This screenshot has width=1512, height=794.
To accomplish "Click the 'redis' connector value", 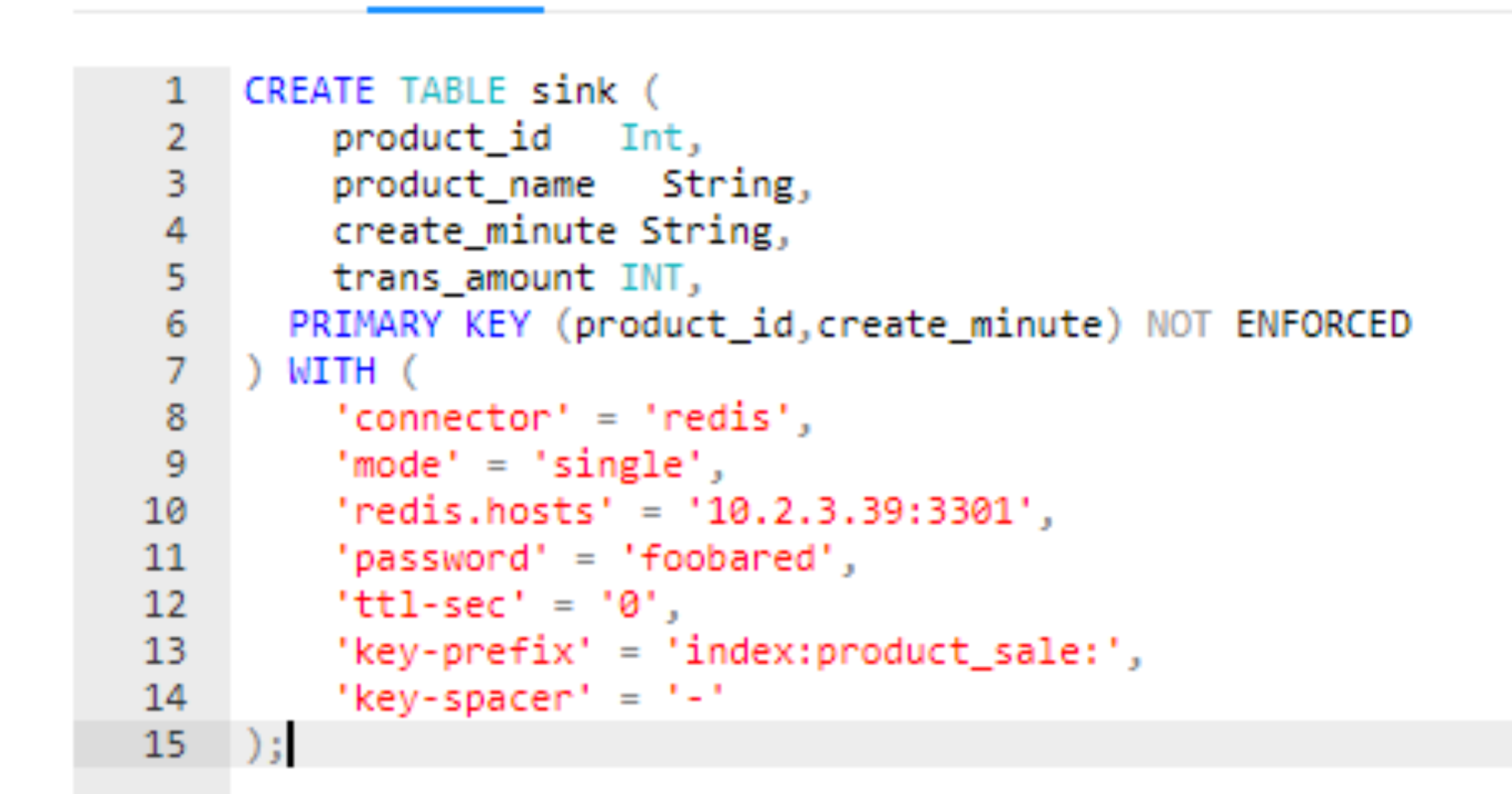I will pyautogui.click(x=717, y=418).
